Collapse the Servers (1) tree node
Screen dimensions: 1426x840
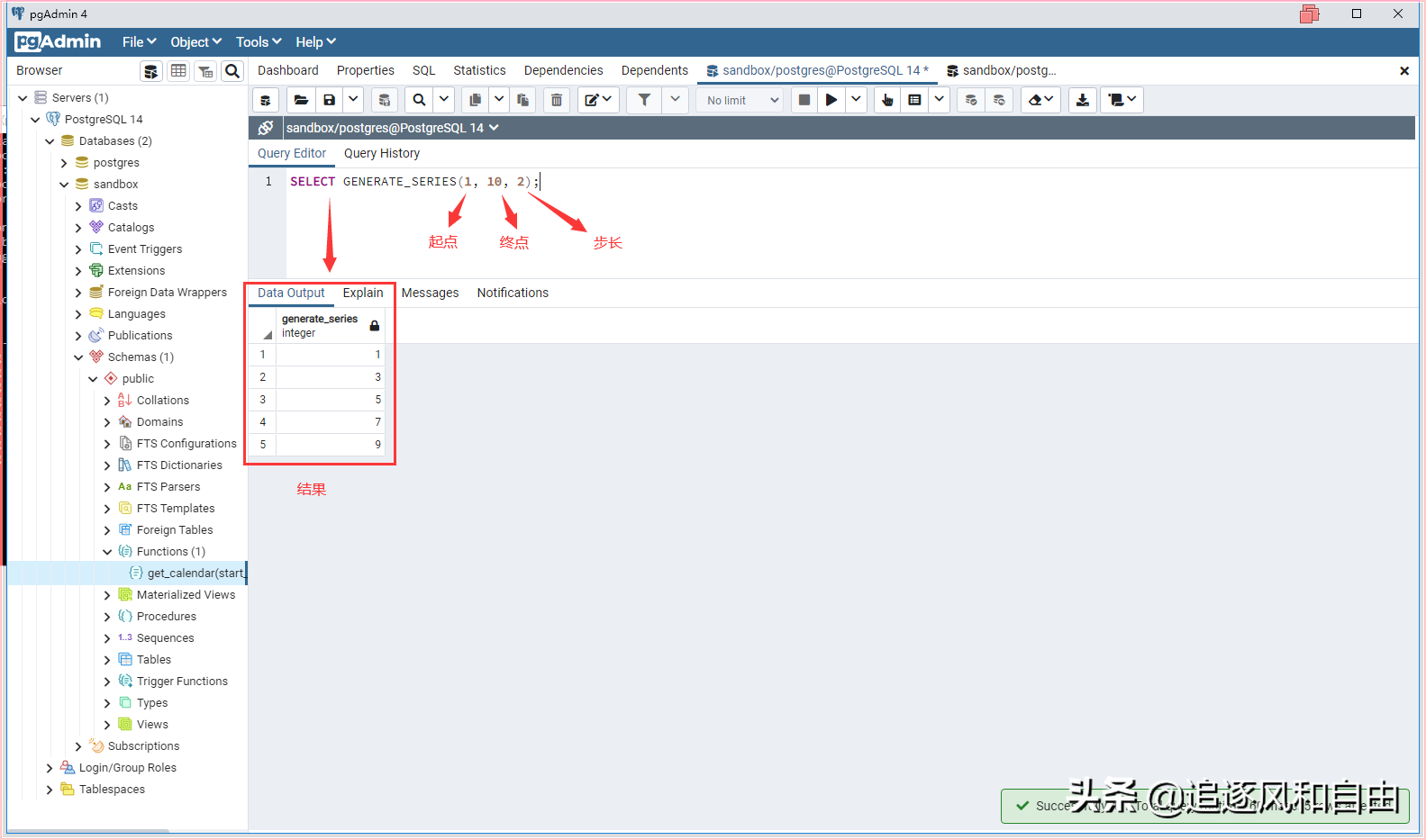23,98
